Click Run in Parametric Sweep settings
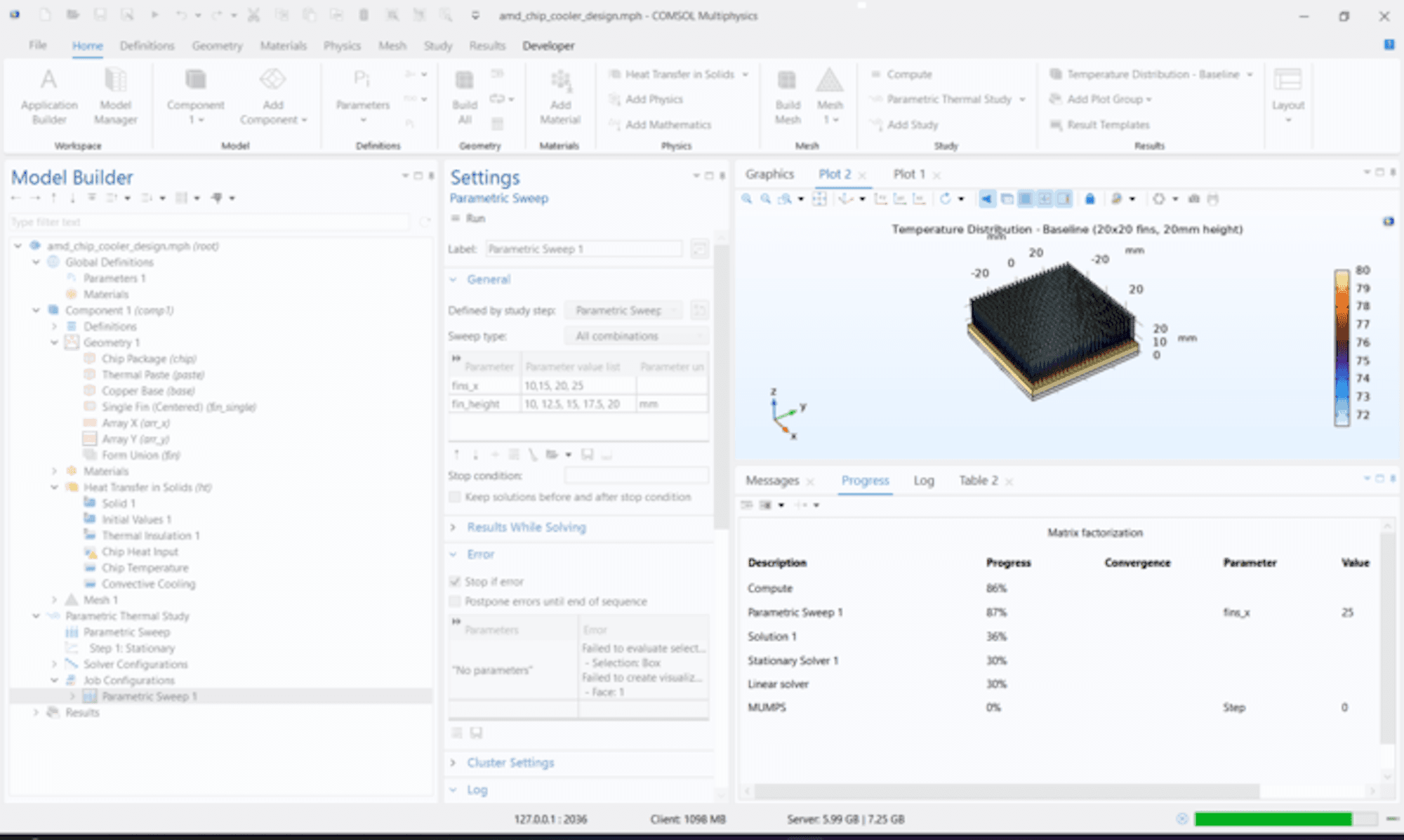Image resolution: width=1404 pixels, height=840 pixels. (470, 218)
